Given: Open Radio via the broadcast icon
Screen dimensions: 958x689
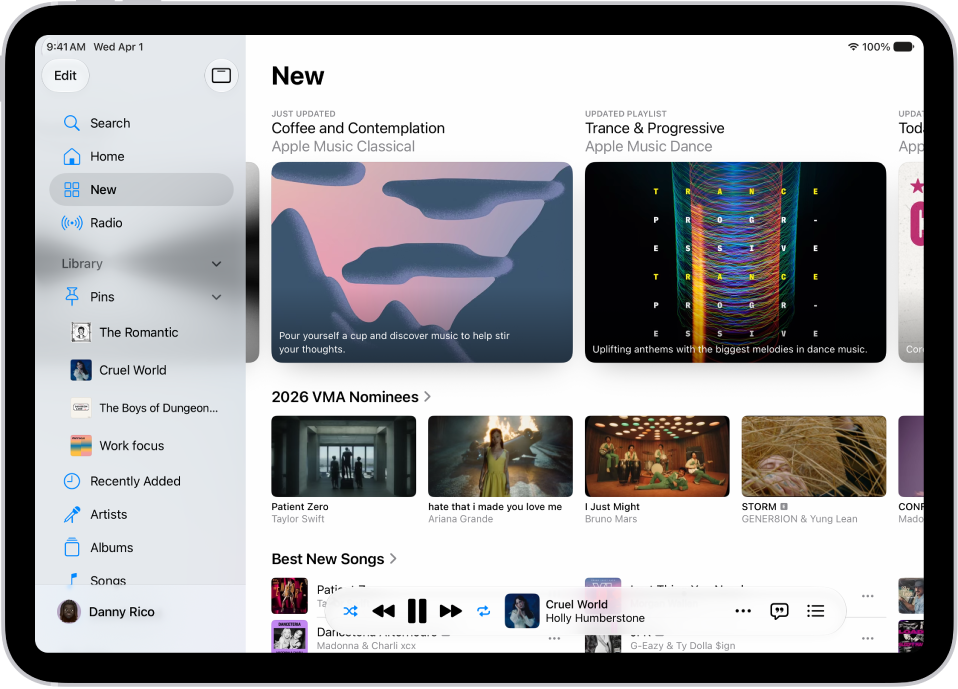Looking at the screenshot, I should click(x=71, y=223).
